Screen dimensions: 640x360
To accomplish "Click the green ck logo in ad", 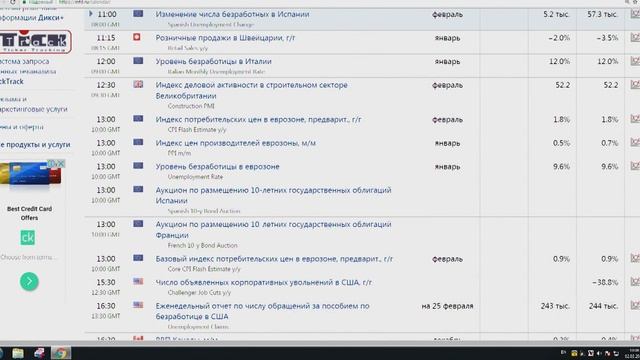I will click(x=28, y=238).
